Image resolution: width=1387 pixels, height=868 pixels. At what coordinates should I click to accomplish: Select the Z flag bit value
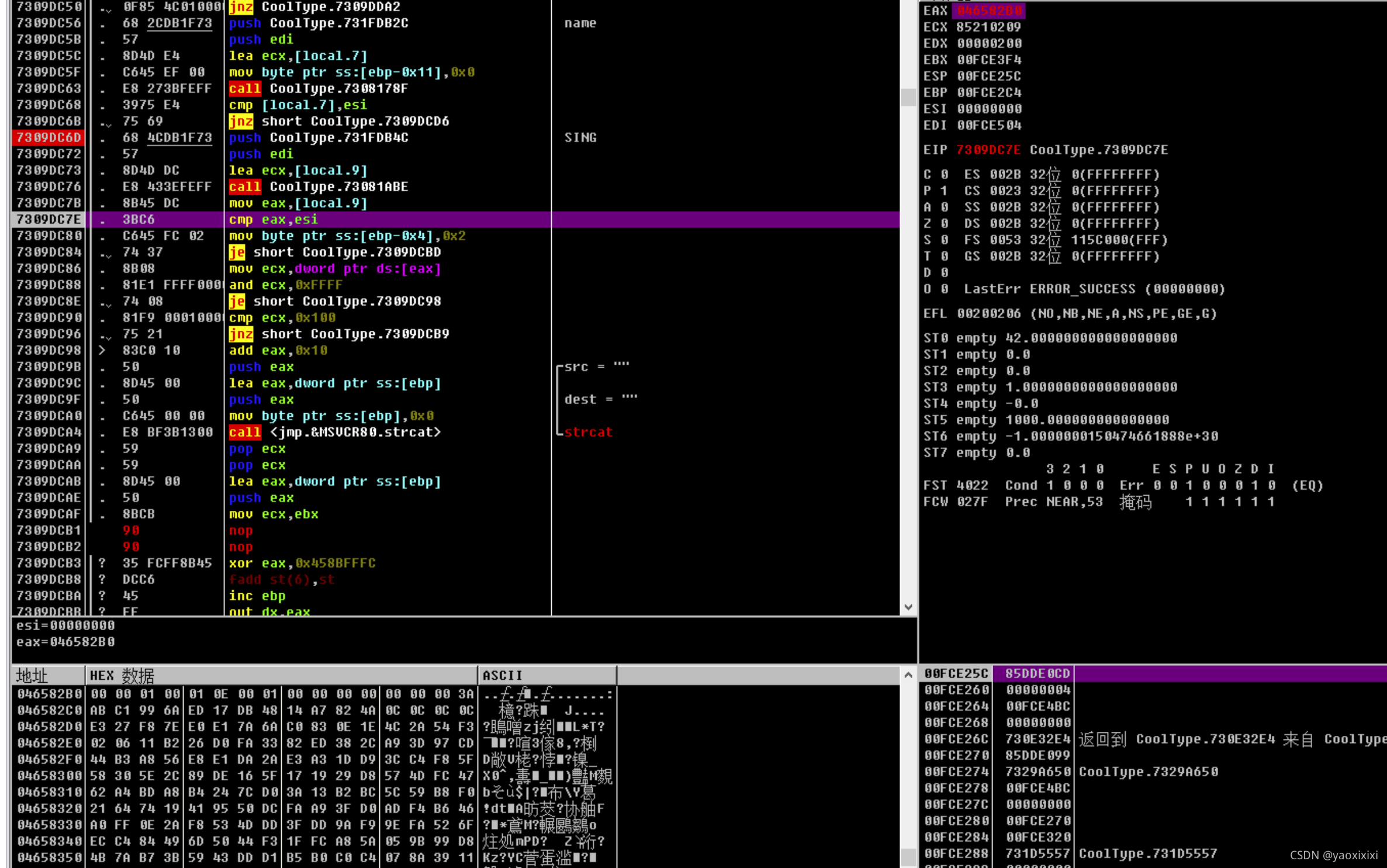pos(944,223)
